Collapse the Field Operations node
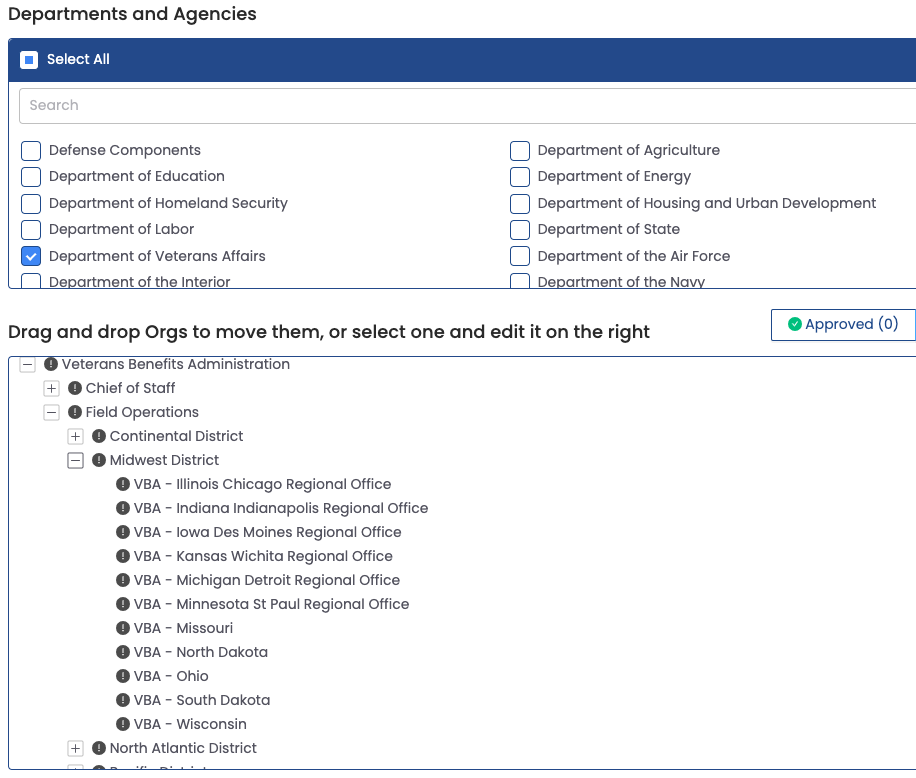 pos(52,412)
